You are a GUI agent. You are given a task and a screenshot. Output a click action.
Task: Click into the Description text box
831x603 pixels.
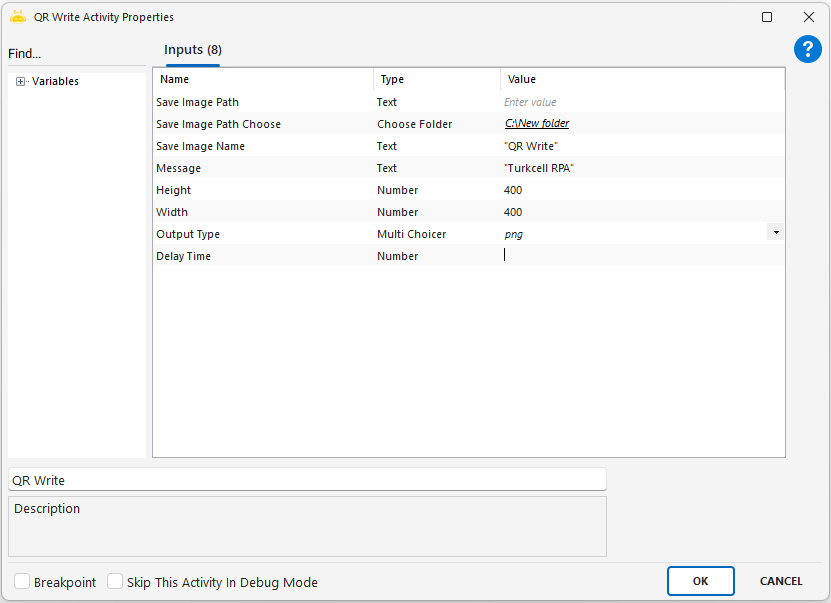(306, 526)
